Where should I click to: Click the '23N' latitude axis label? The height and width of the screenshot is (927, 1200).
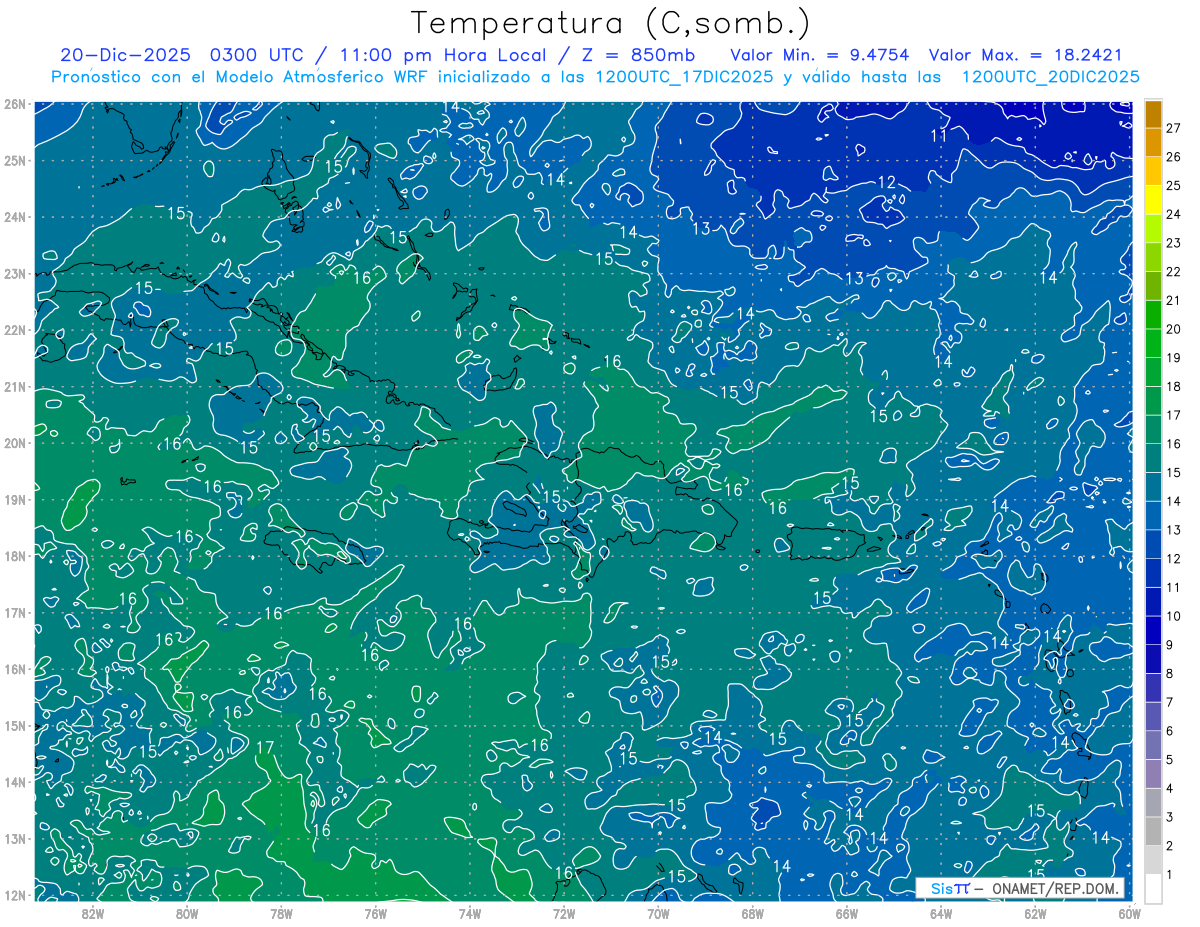(15, 273)
